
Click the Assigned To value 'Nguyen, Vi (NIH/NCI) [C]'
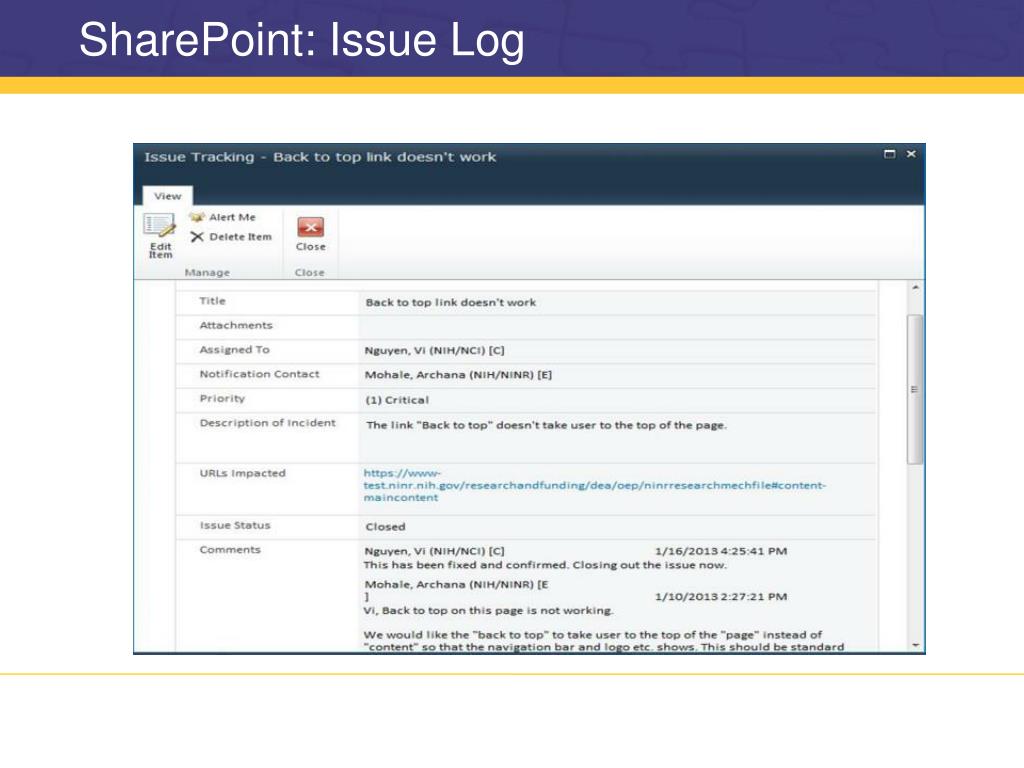[x=434, y=351]
